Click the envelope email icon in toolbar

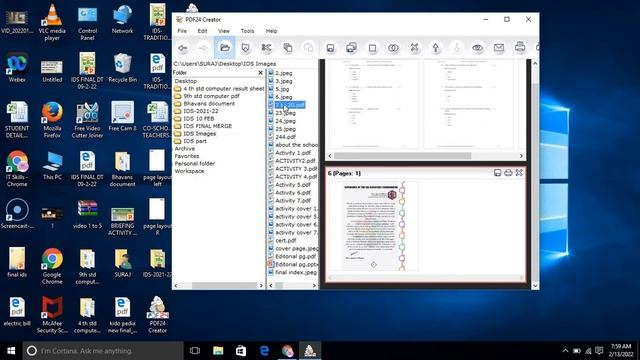pos(499,48)
